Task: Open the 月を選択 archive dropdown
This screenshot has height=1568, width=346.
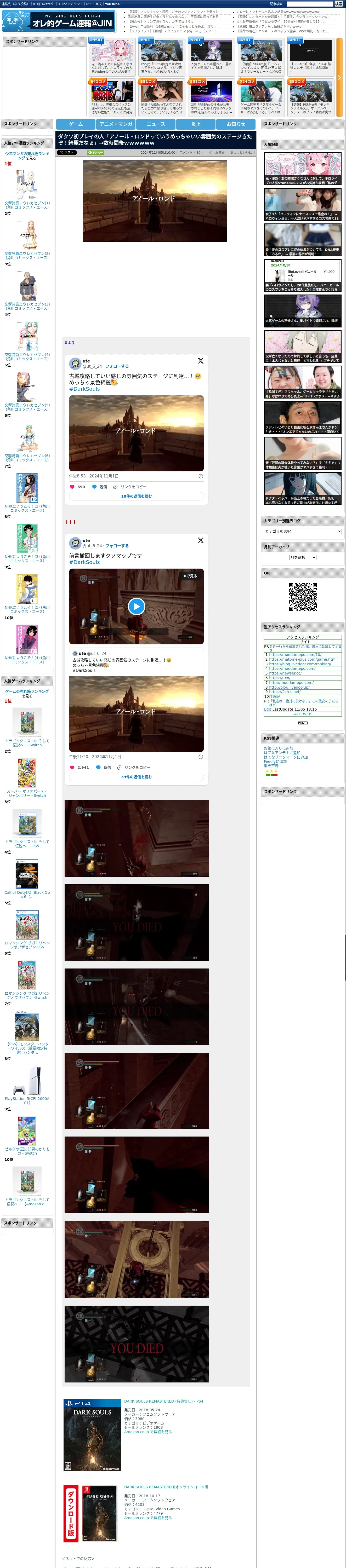Action: [303, 558]
